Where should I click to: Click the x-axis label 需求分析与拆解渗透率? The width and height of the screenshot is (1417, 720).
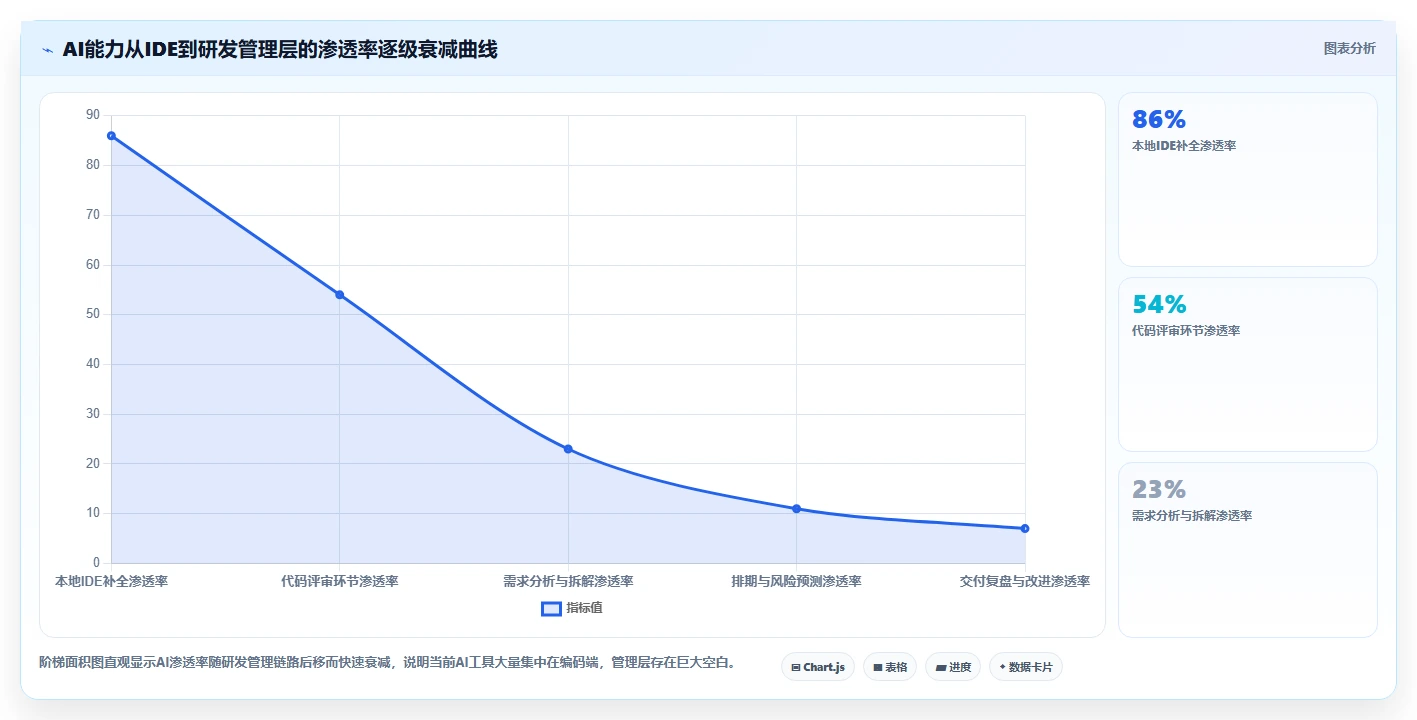pyautogui.click(x=568, y=581)
